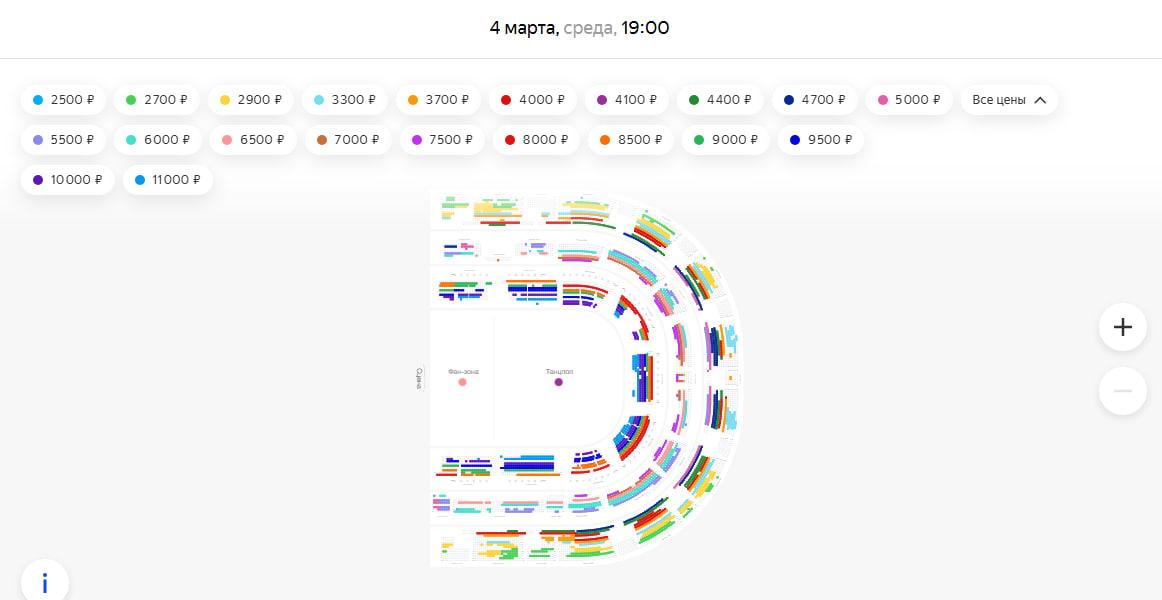Click the 4 марта 19:00 date header
1162x600 pixels.
[580, 28]
